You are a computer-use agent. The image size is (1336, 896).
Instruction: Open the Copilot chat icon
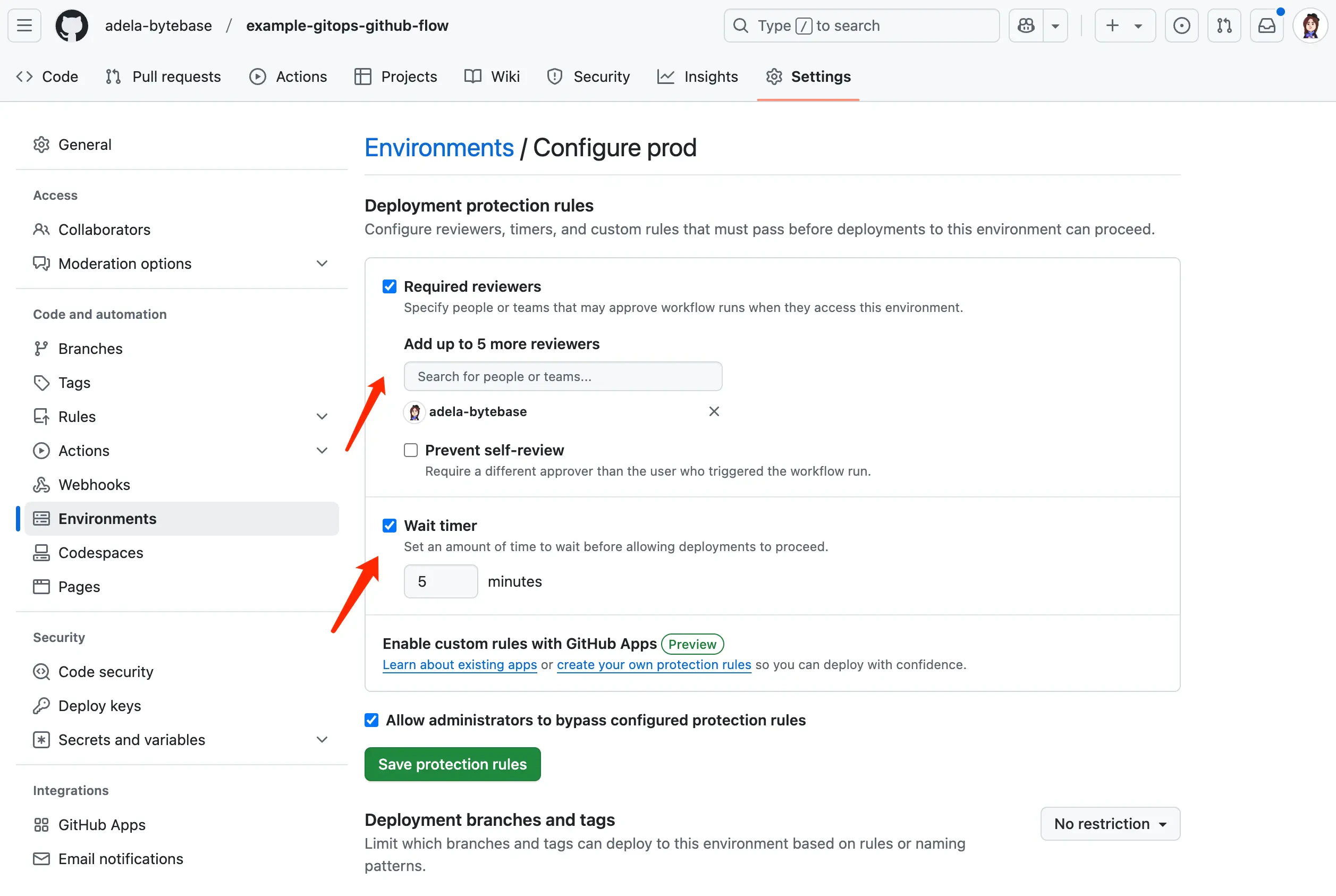tap(1026, 26)
